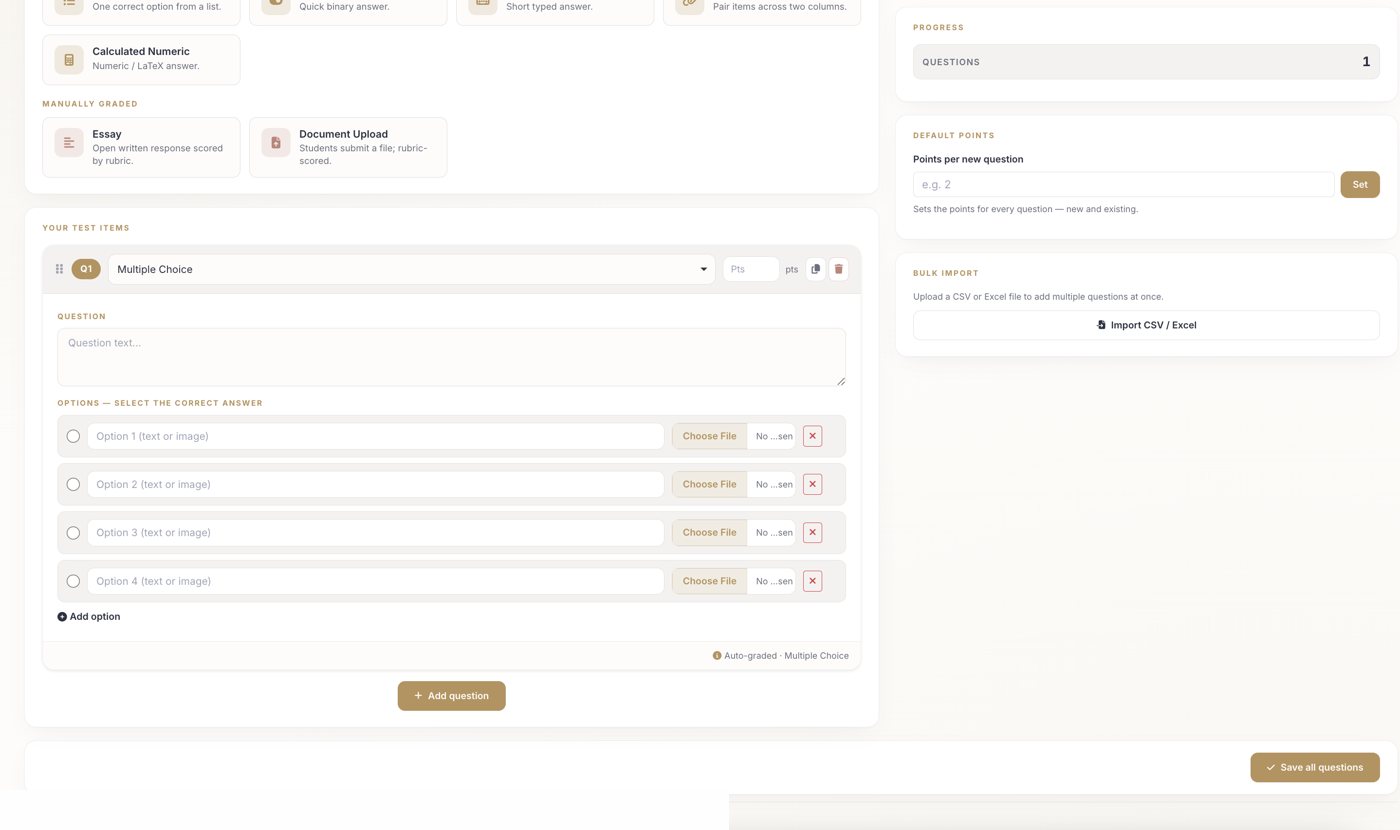Mark Option 1 as the correct answer
The height and width of the screenshot is (830, 1400).
click(73, 436)
